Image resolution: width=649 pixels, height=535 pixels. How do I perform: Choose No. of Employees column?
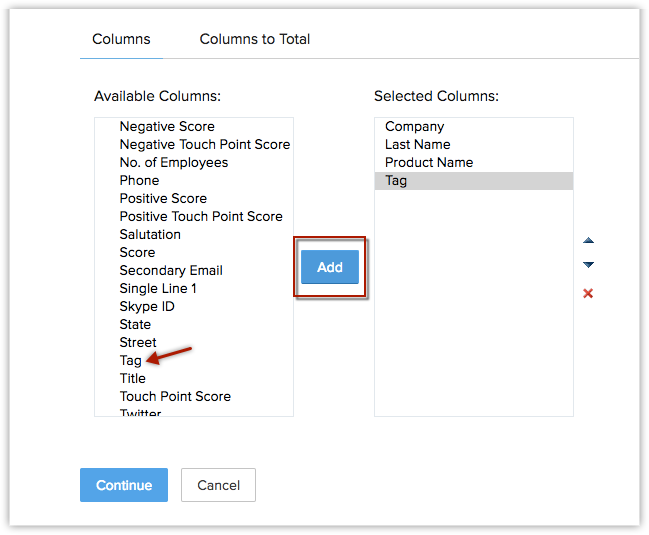(174, 162)
